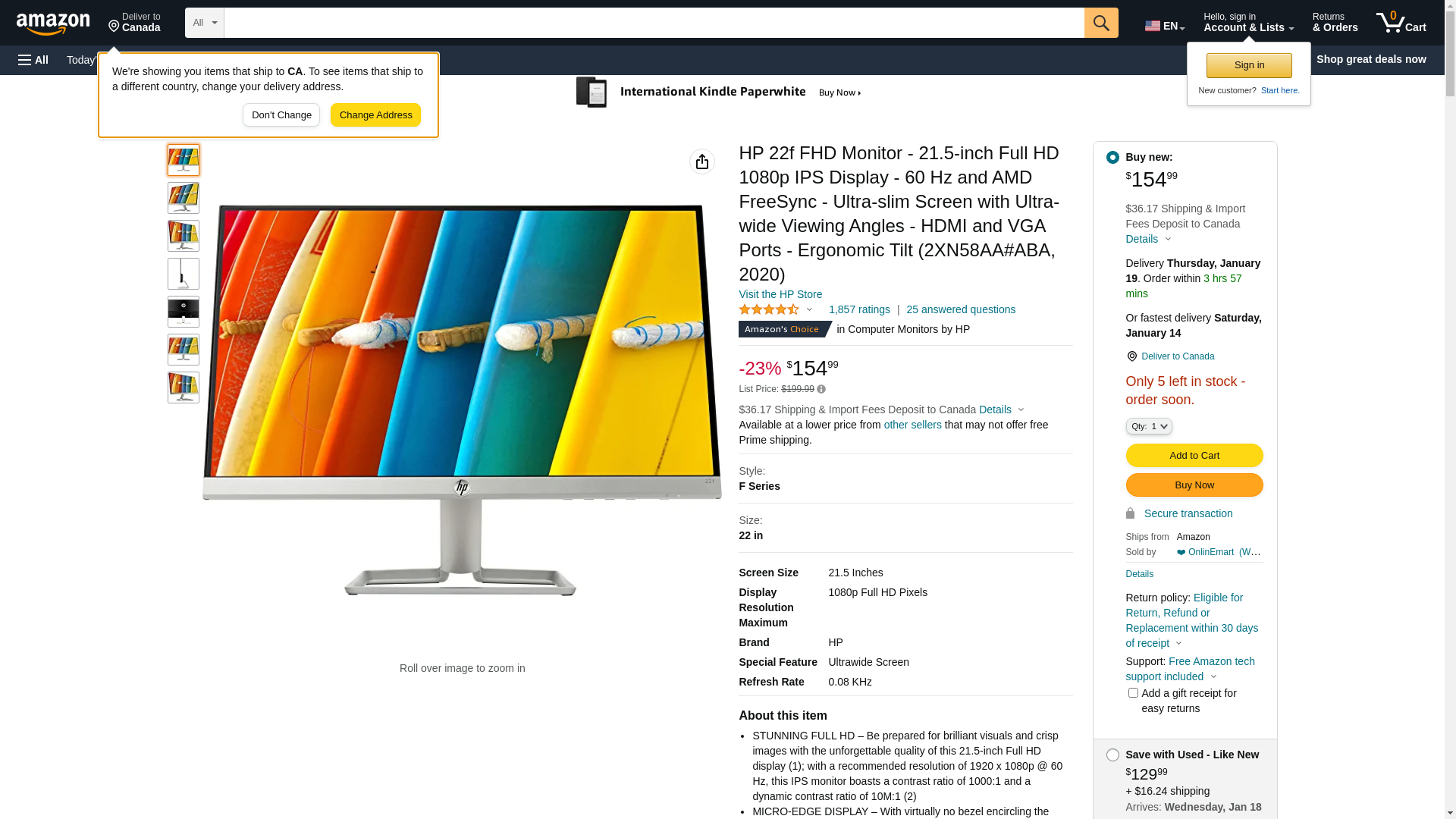Check the Add a gift receipt box
Viewport: 1456px width, 819px height.
pyautogui.click(x=1133, y=693)
